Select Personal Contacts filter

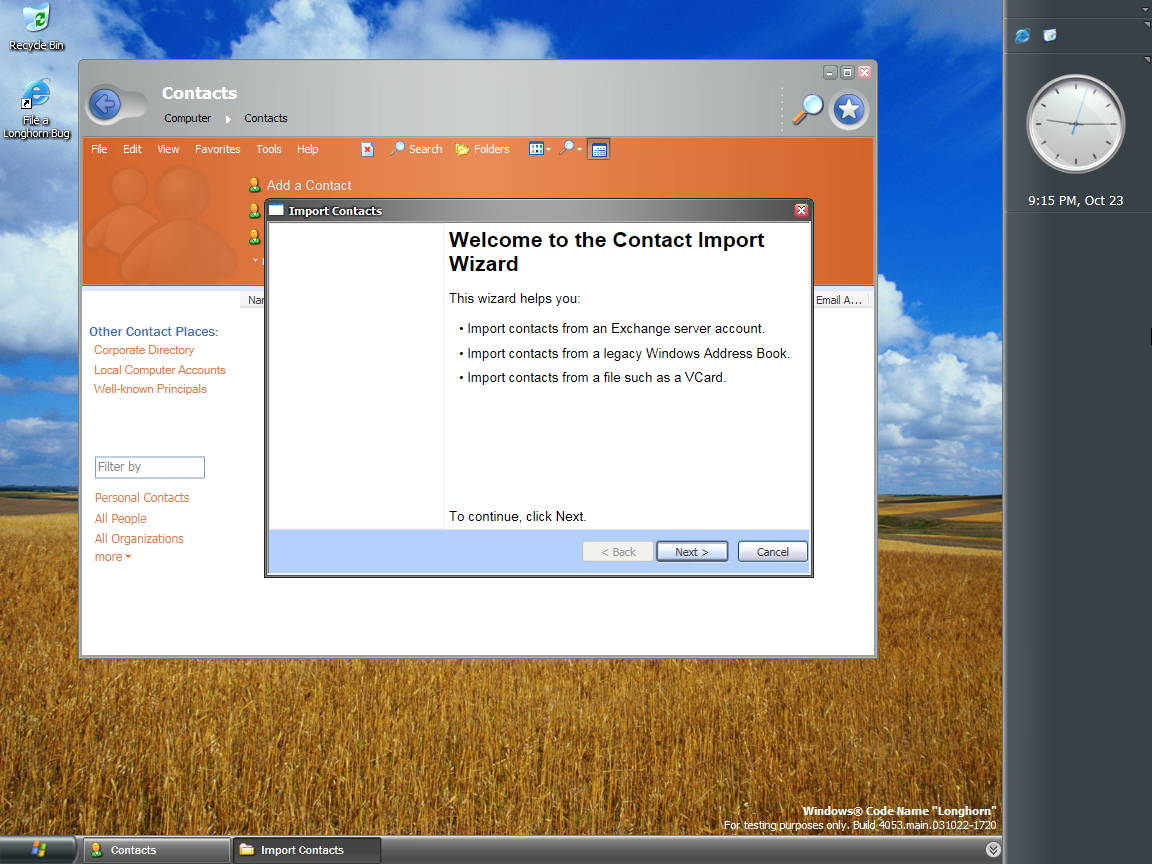(x=142, y=498)
